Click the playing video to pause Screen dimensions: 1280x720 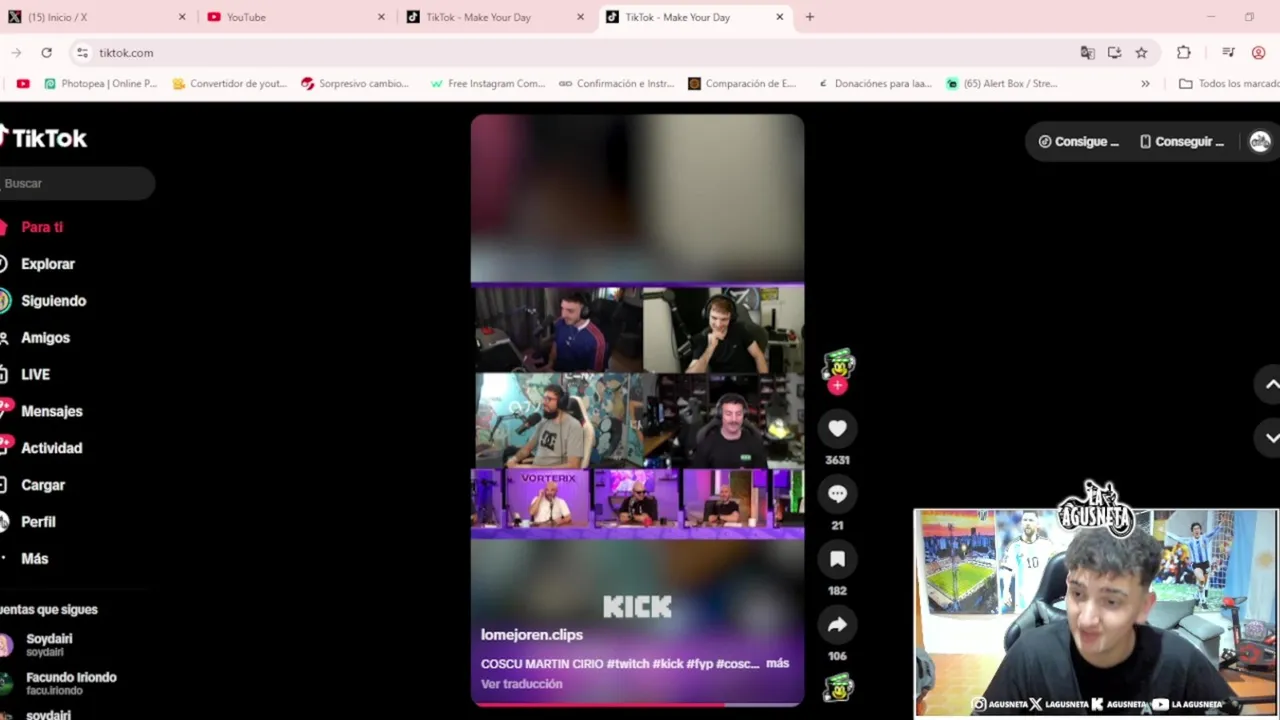click(x=637, y=410)
